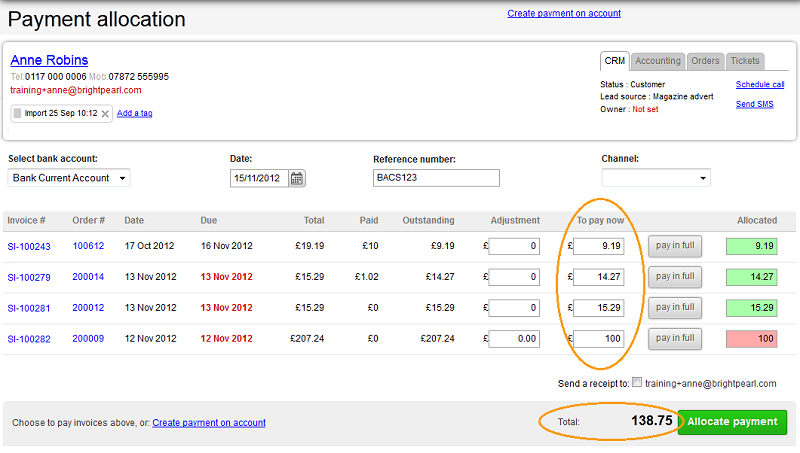
Task: Click the green Allocated box 14.27
Action: pyautogui.click(x=752, y=277)
